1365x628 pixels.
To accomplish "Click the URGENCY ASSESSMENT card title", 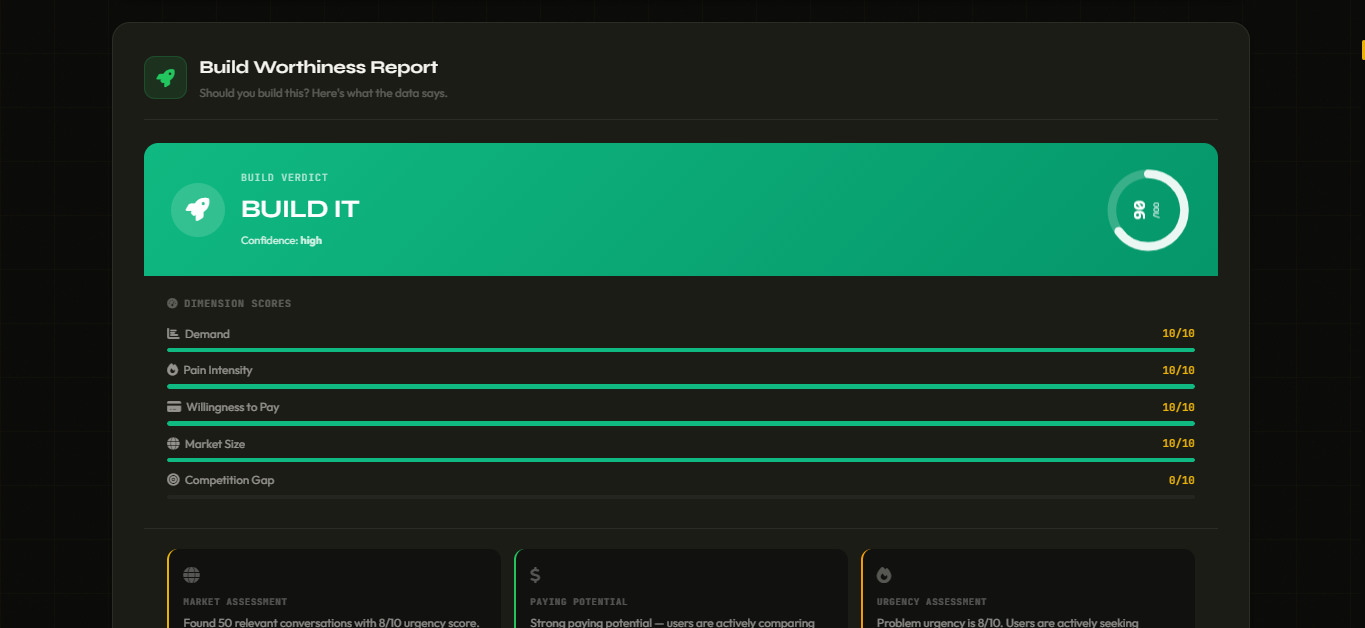I will [932, 602].
